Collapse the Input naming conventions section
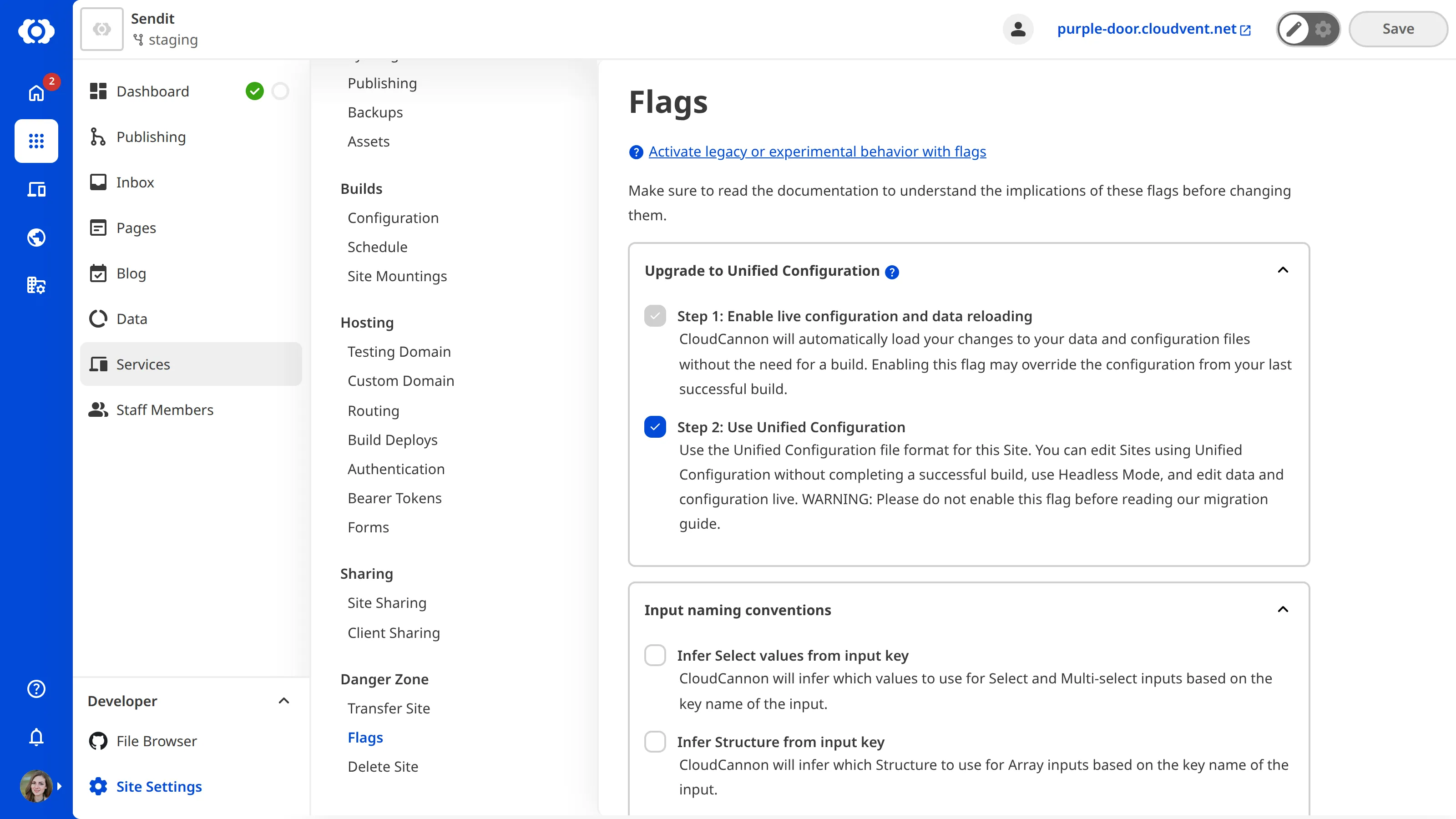 click(1283, 609)
